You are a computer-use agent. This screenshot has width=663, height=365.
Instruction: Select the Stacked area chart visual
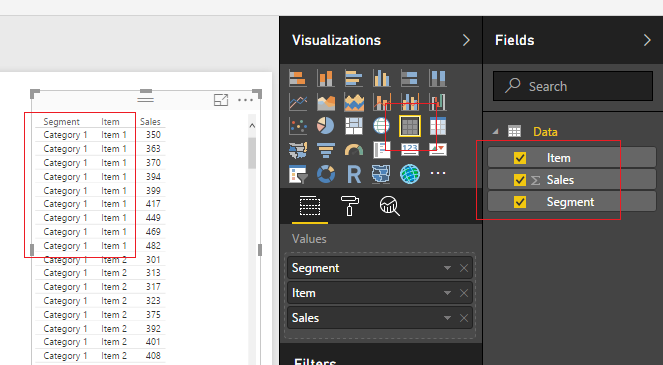353,102
